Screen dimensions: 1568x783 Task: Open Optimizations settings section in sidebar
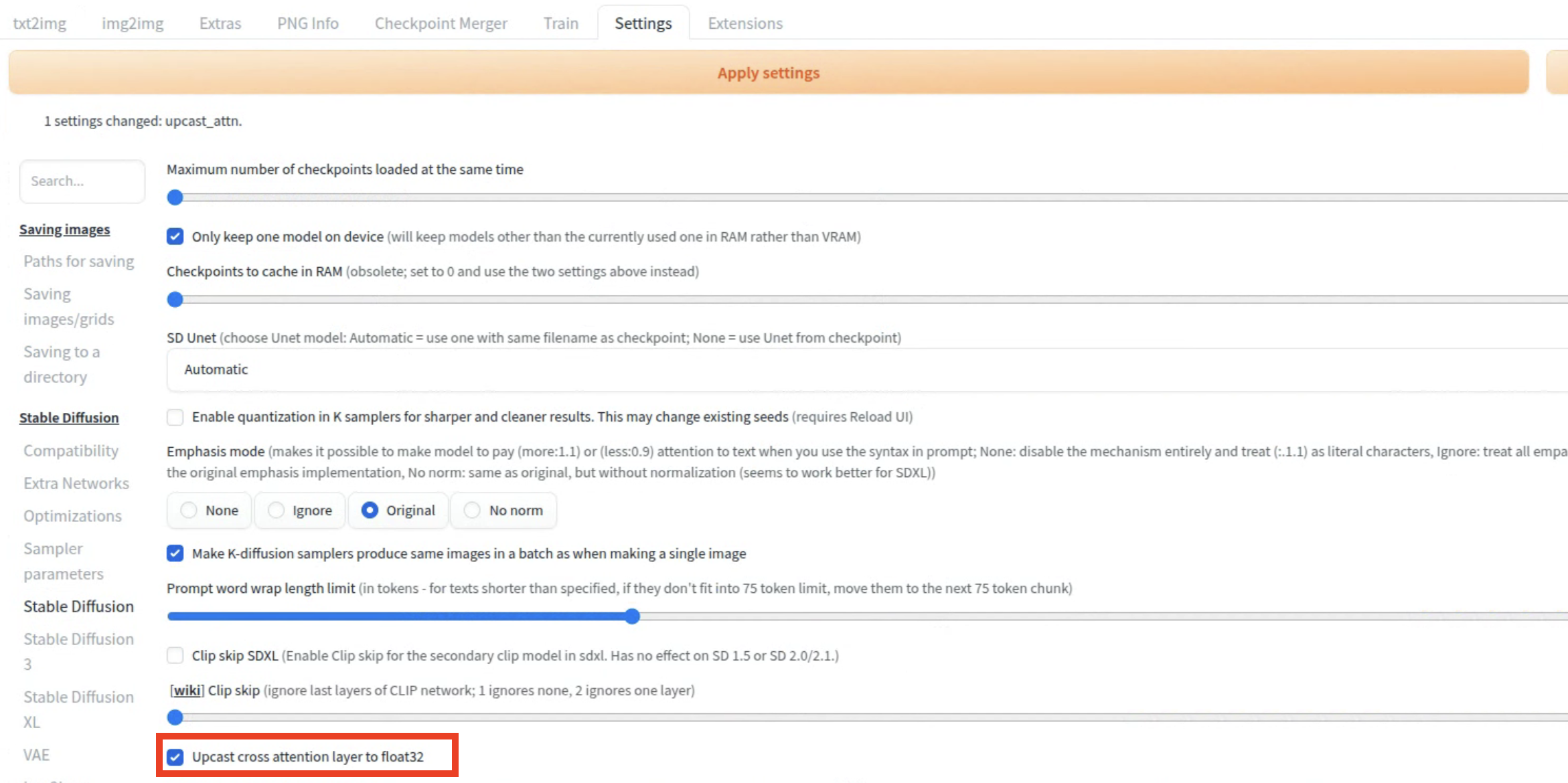click(72, 516)
